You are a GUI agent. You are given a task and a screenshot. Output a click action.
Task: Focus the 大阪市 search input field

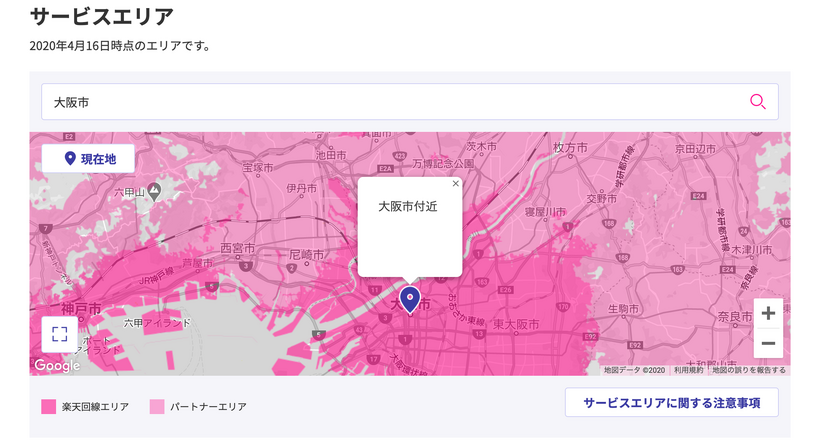tap(409, 102)
